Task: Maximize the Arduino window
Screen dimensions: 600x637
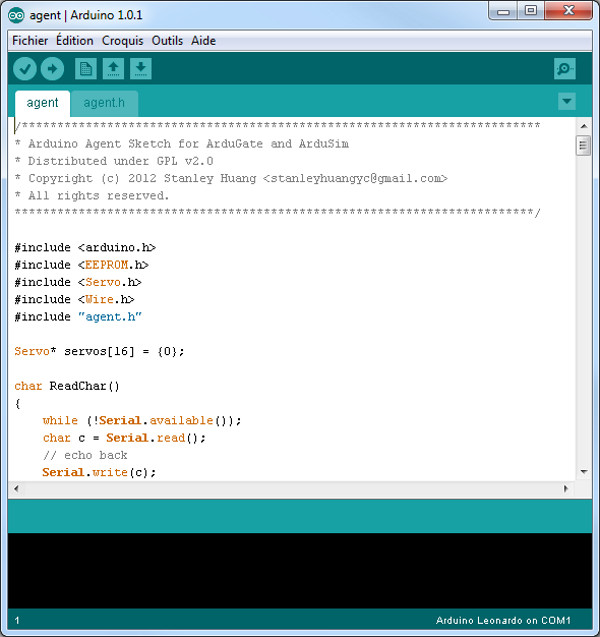Action: coord(531,11)
